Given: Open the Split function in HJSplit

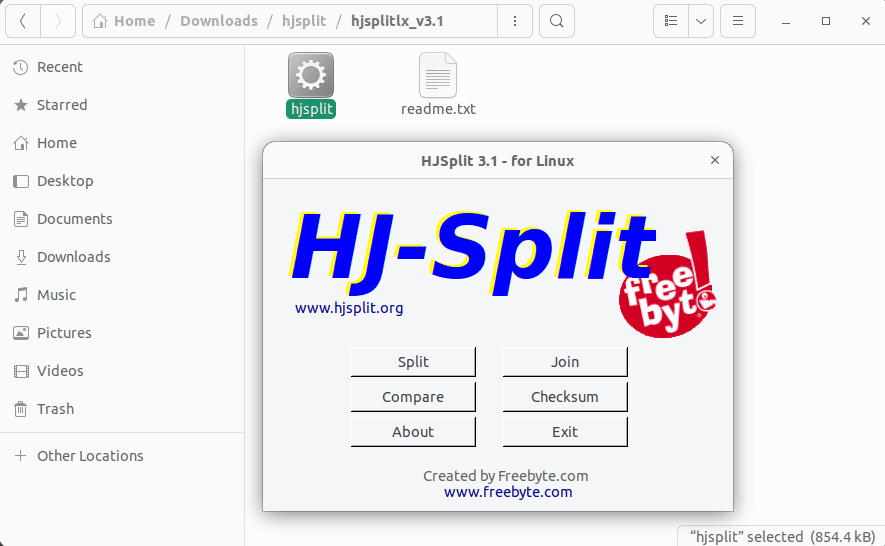Looking at the screenshot, I should pos(413,362).
